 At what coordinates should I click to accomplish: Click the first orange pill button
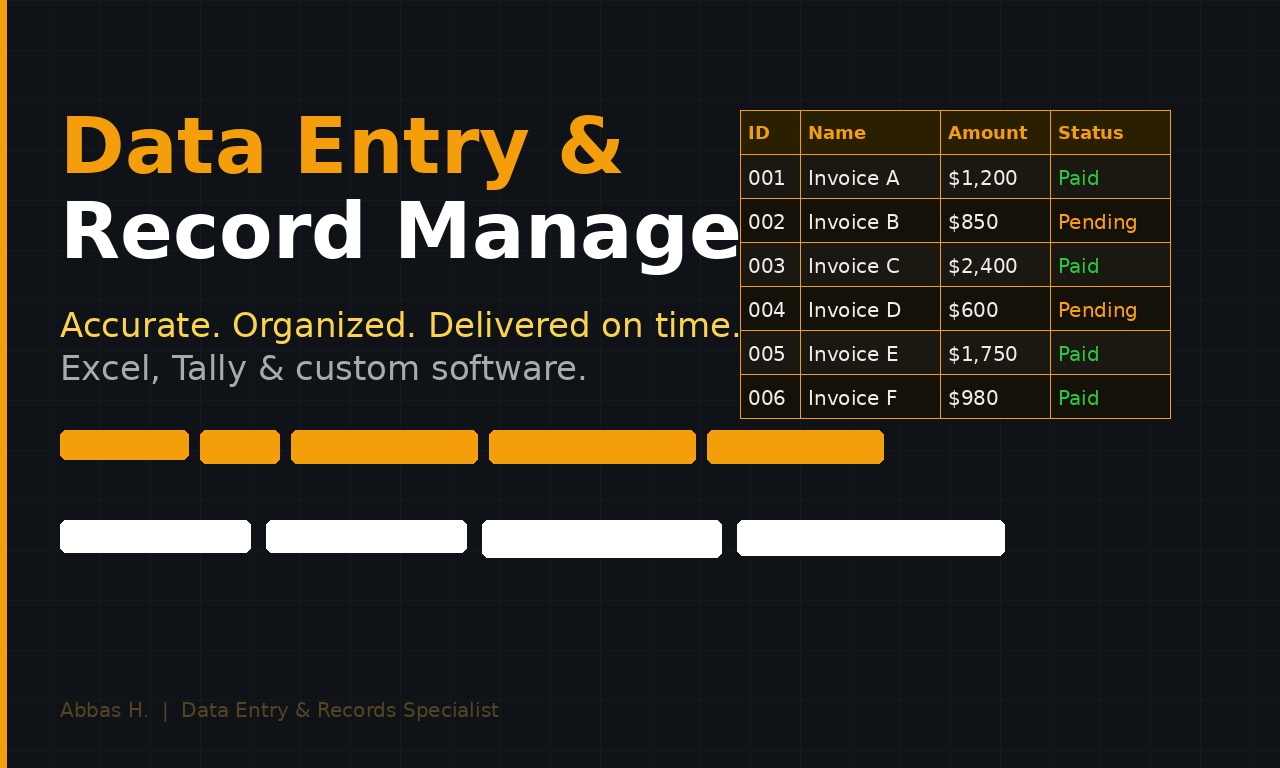click(124, 445)
